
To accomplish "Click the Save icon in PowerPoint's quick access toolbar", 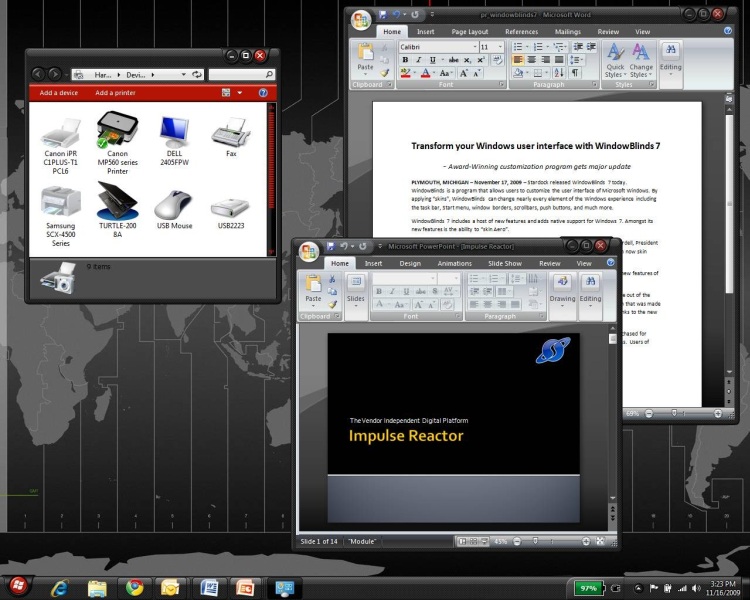I will click(x=329, y=246).
